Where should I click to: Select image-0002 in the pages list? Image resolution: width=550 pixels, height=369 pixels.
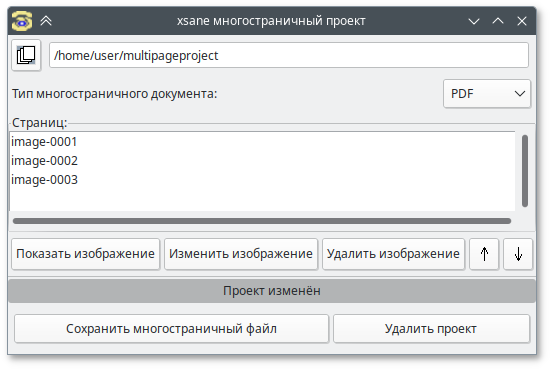(262, 161)
